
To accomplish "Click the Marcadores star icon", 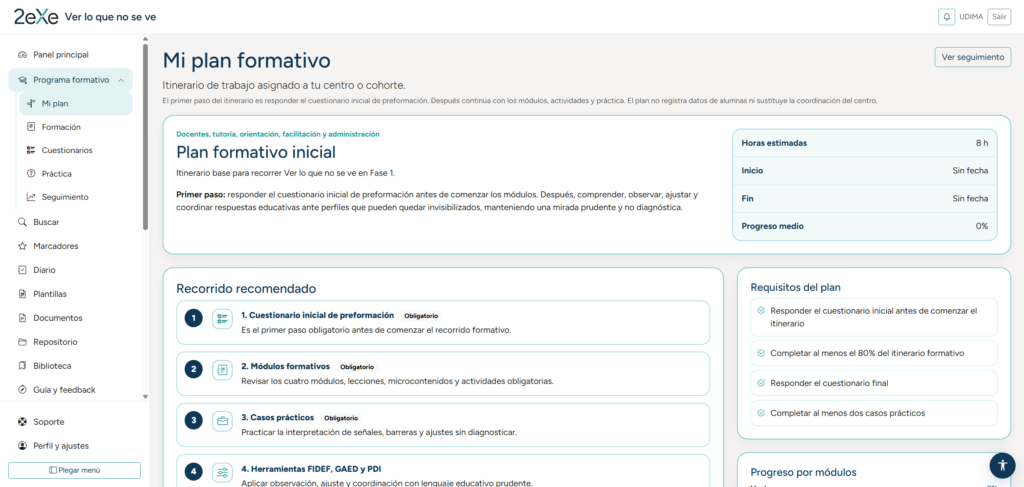I will (x=22, y=246).
